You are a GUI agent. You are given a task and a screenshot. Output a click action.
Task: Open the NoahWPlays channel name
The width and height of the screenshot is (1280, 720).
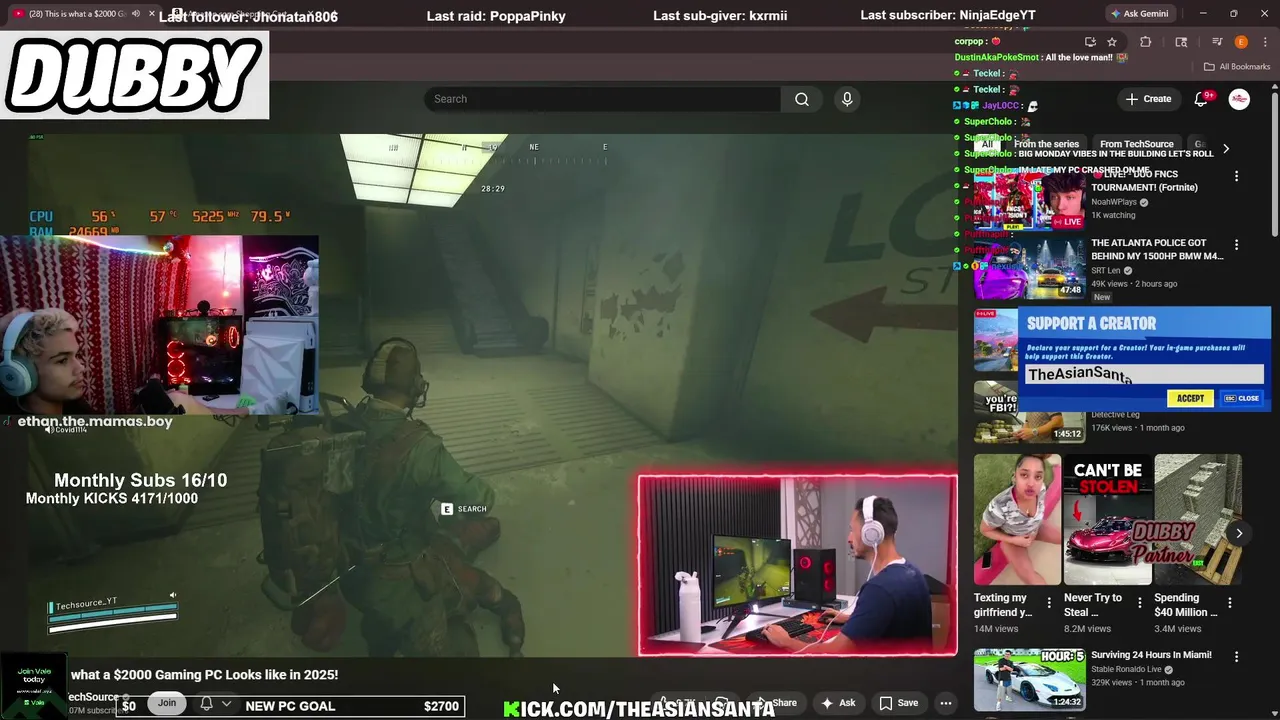(x=1114, y=202)
